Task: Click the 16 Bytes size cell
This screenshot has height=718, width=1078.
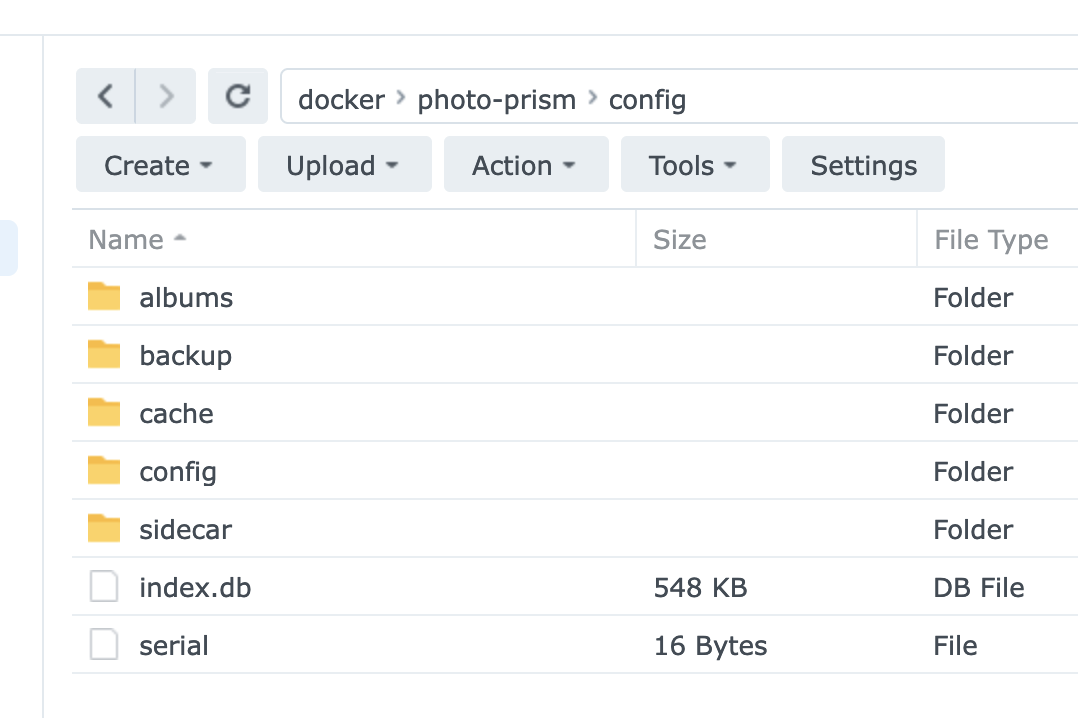Action: [710, 645]
